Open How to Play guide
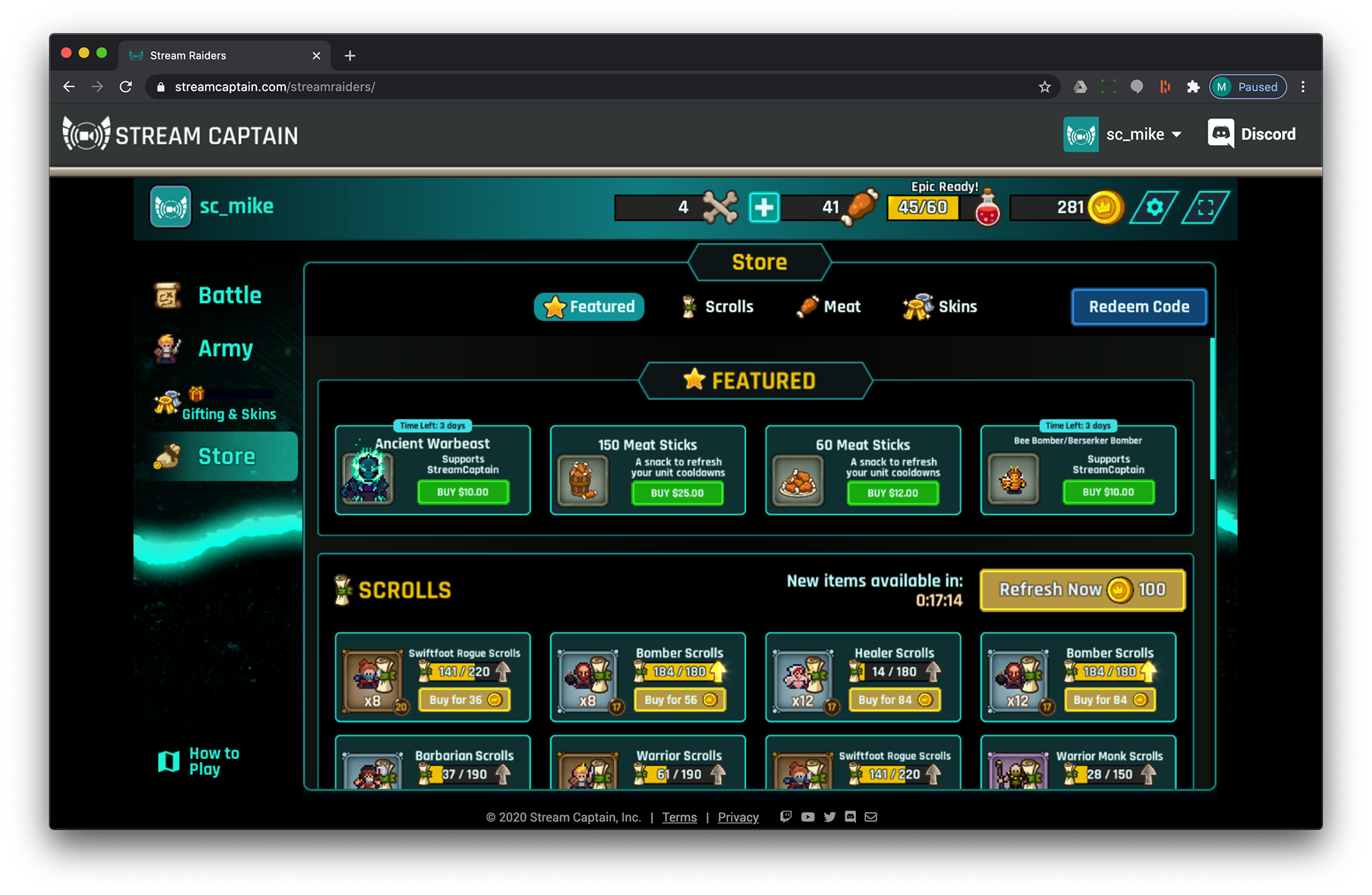Screen dimensions: 1372x895 click(x=199, y=761)
